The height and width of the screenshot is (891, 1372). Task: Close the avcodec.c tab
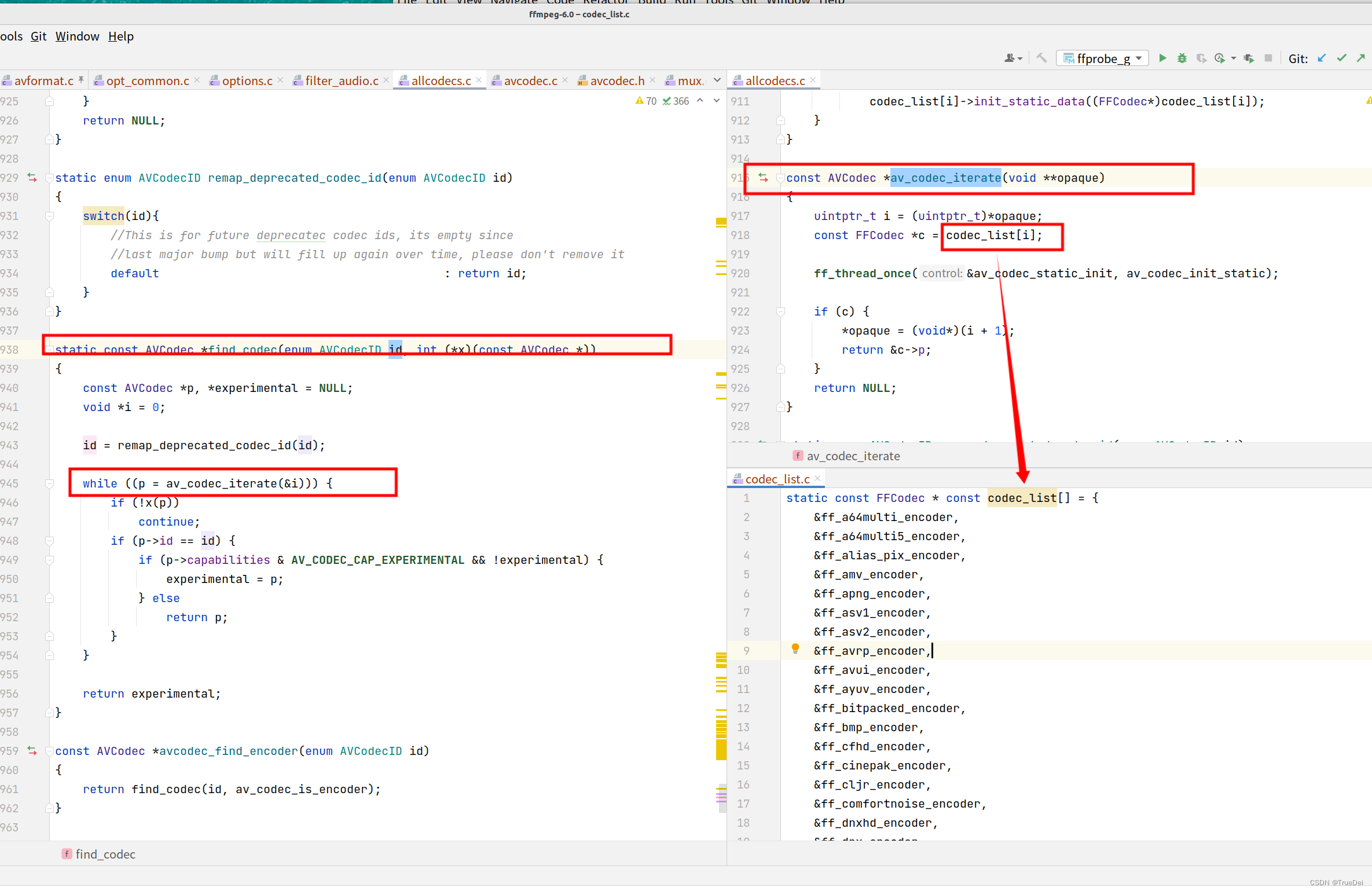tap(565, 80)
